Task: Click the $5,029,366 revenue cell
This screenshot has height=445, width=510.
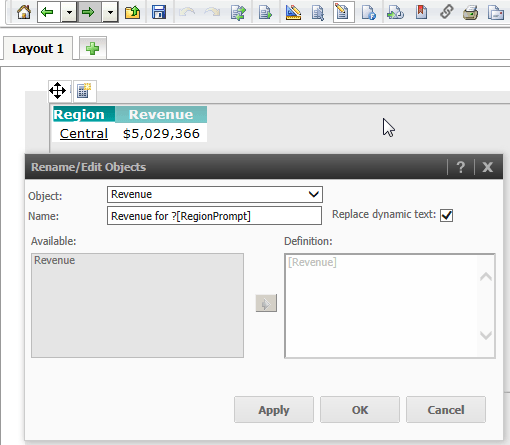Action: pos(161,134)
